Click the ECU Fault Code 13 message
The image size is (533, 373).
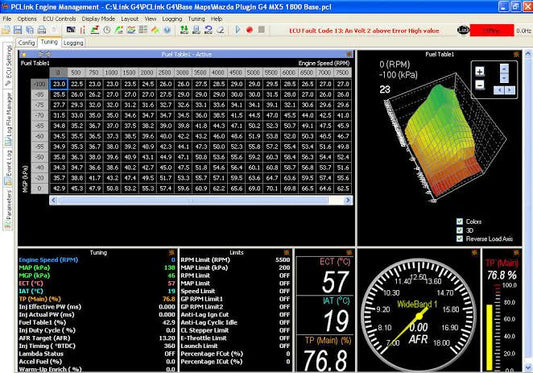(364, 31)
